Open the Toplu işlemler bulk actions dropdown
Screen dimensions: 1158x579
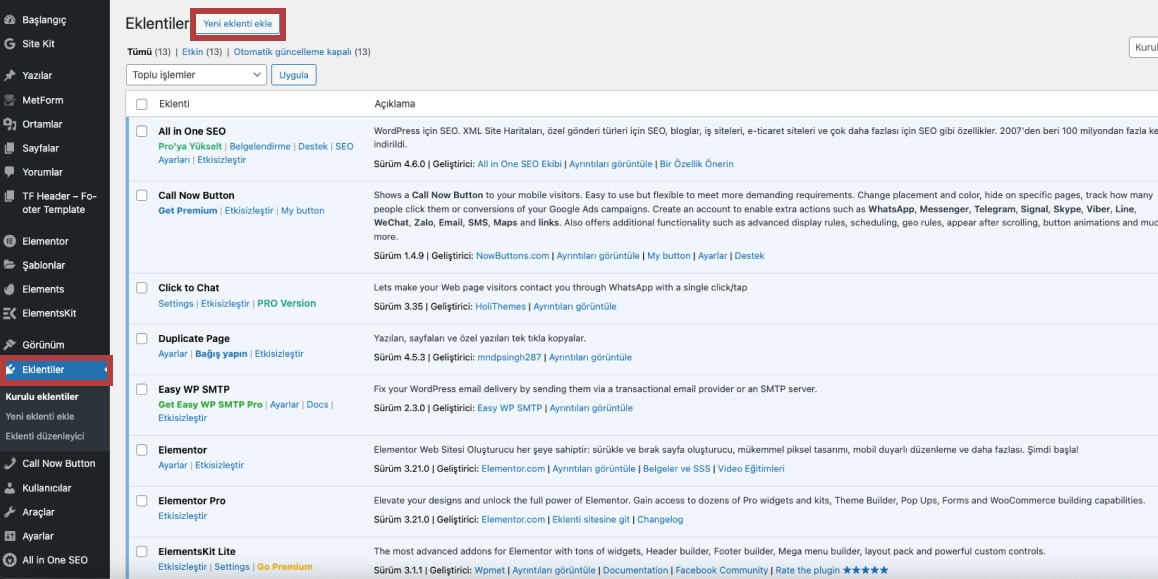(x=196, y=75)
